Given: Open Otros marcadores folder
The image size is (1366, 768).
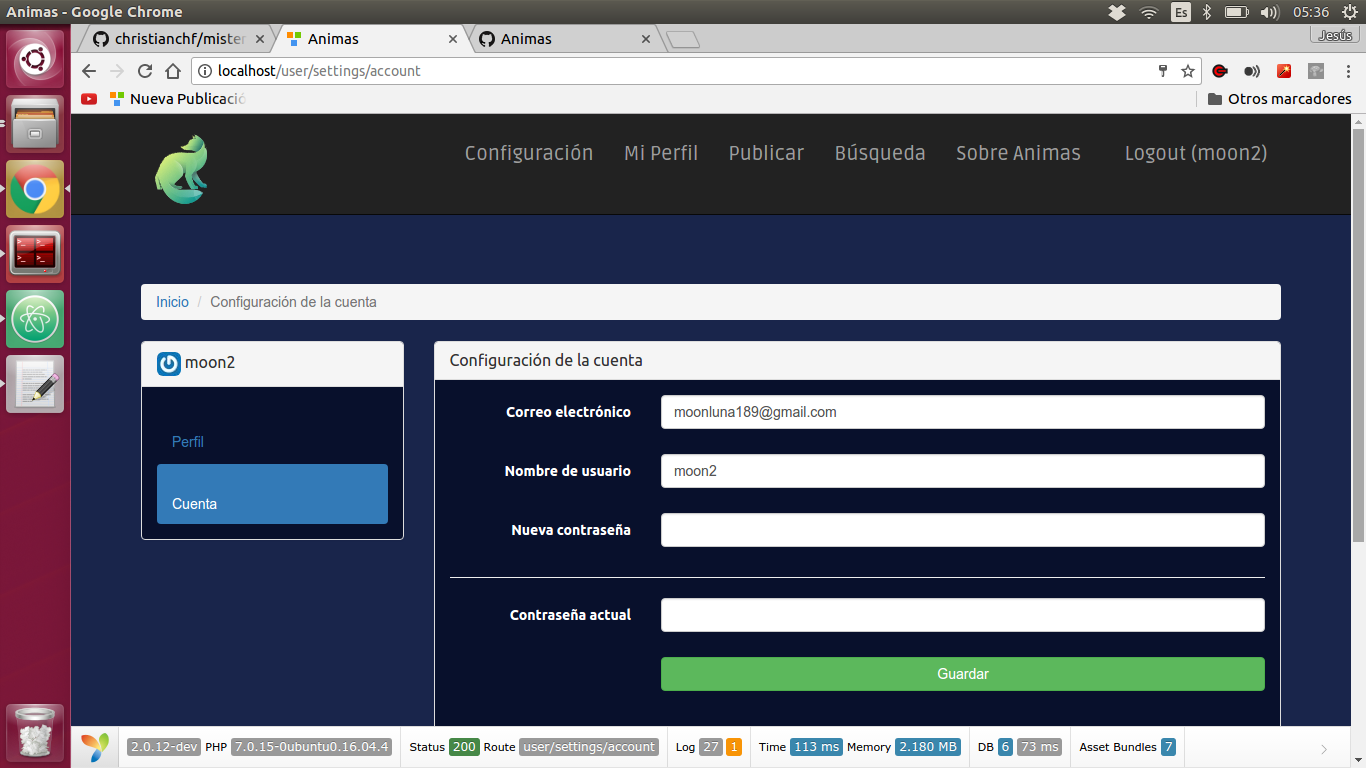Looking at the screenshot, I should click(x=1279, y=99).
